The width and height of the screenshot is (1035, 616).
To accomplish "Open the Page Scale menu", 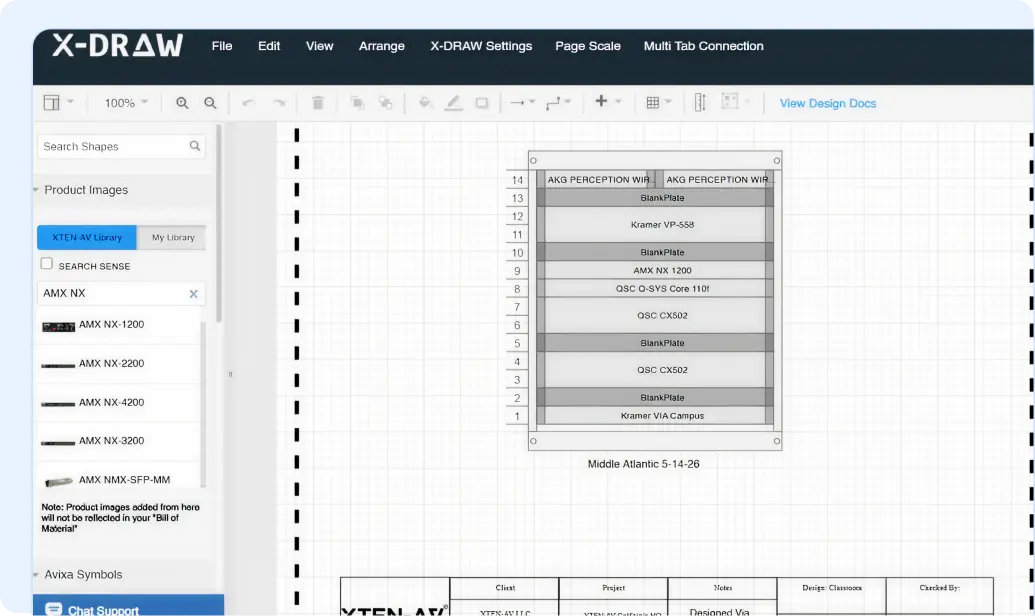I will (x=587, y=46).
